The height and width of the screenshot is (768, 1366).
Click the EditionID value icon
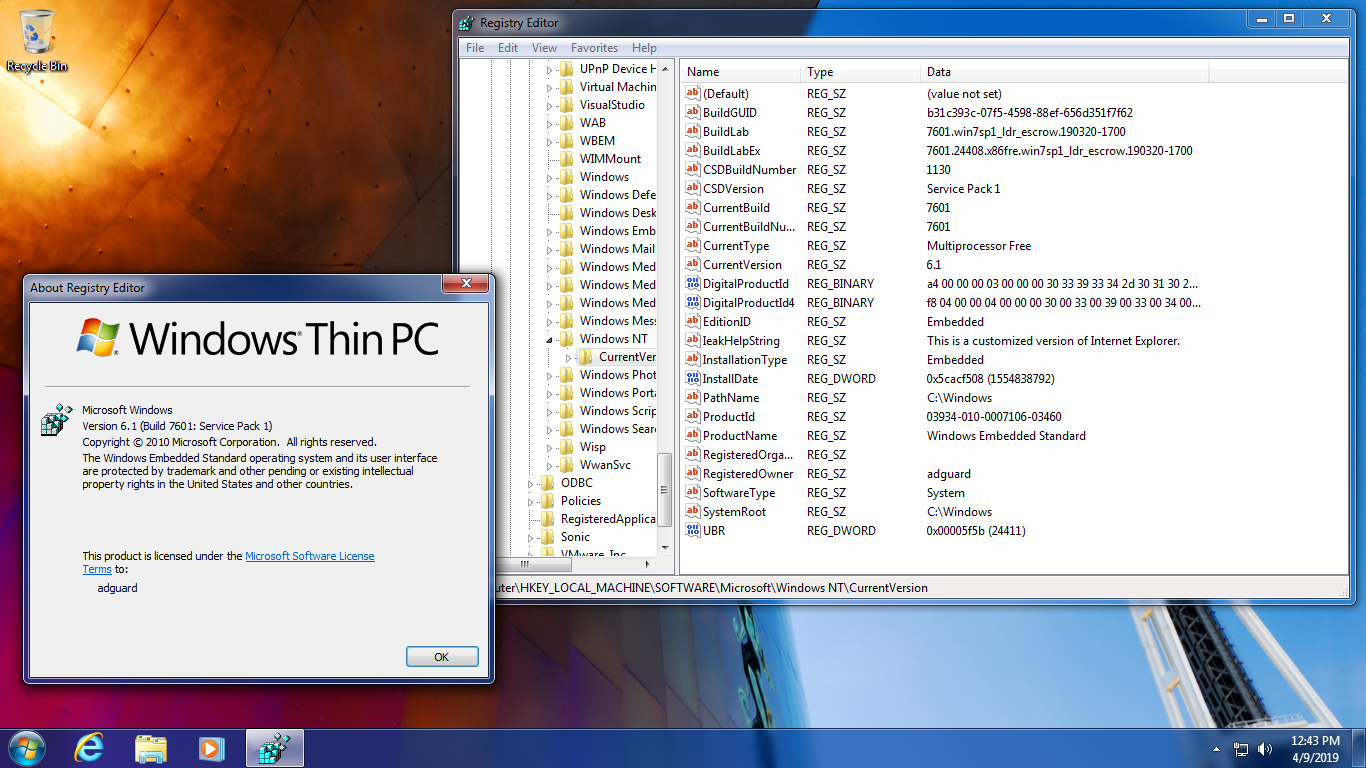[x=693, y=321]
